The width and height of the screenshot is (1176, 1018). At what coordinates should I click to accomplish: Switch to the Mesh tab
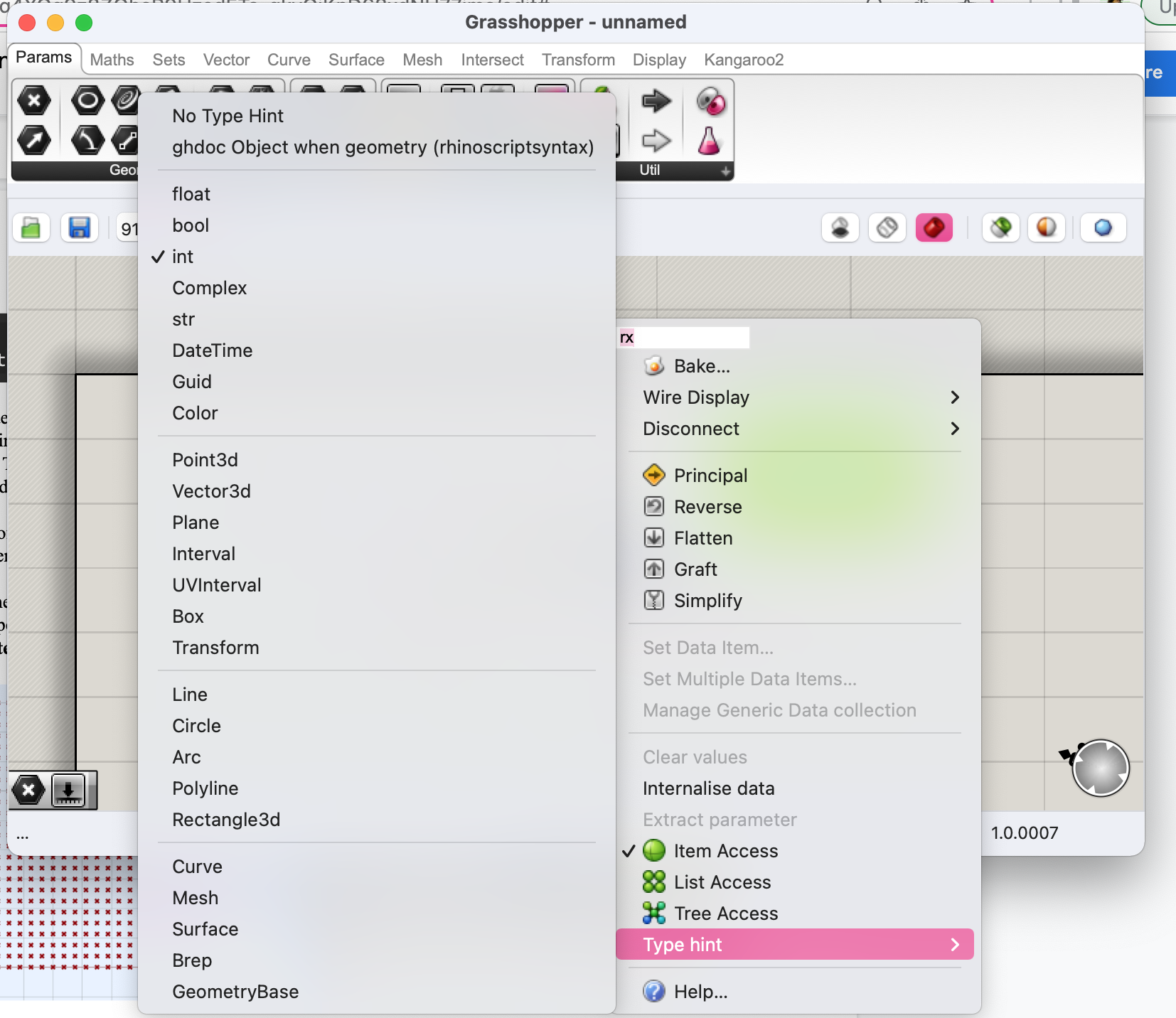pyautogui.click(x=422, y=60)
